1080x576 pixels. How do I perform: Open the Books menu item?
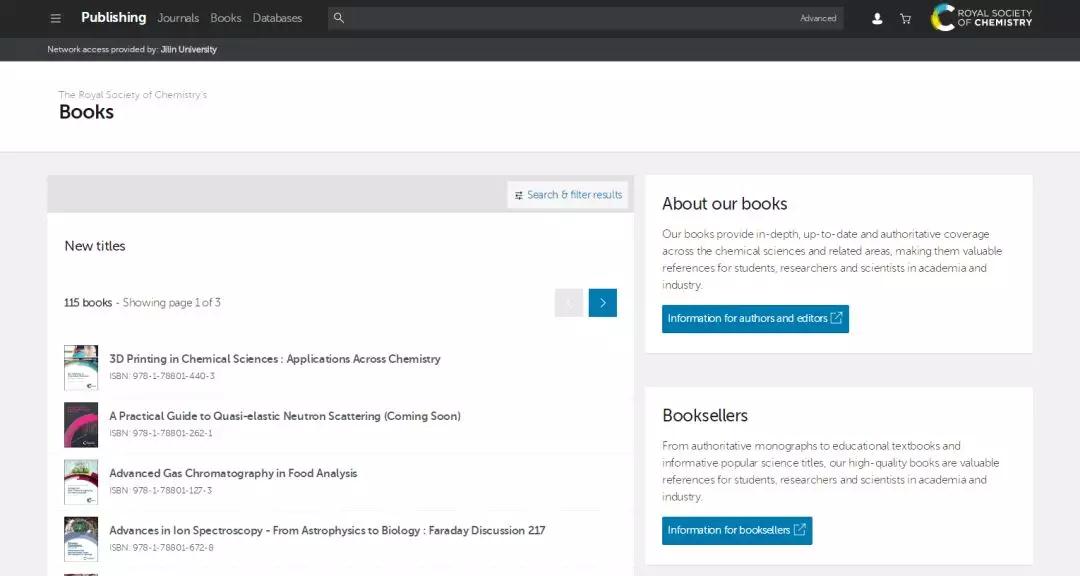pyautogui.click(x=226, y=18)
